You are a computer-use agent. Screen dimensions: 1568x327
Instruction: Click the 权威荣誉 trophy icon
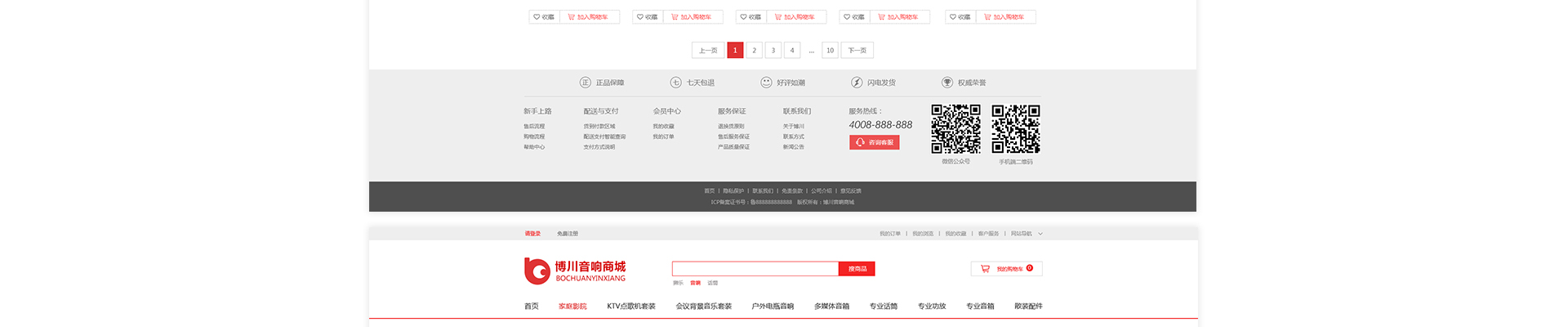pyautogui.click(x=947, y=83)
